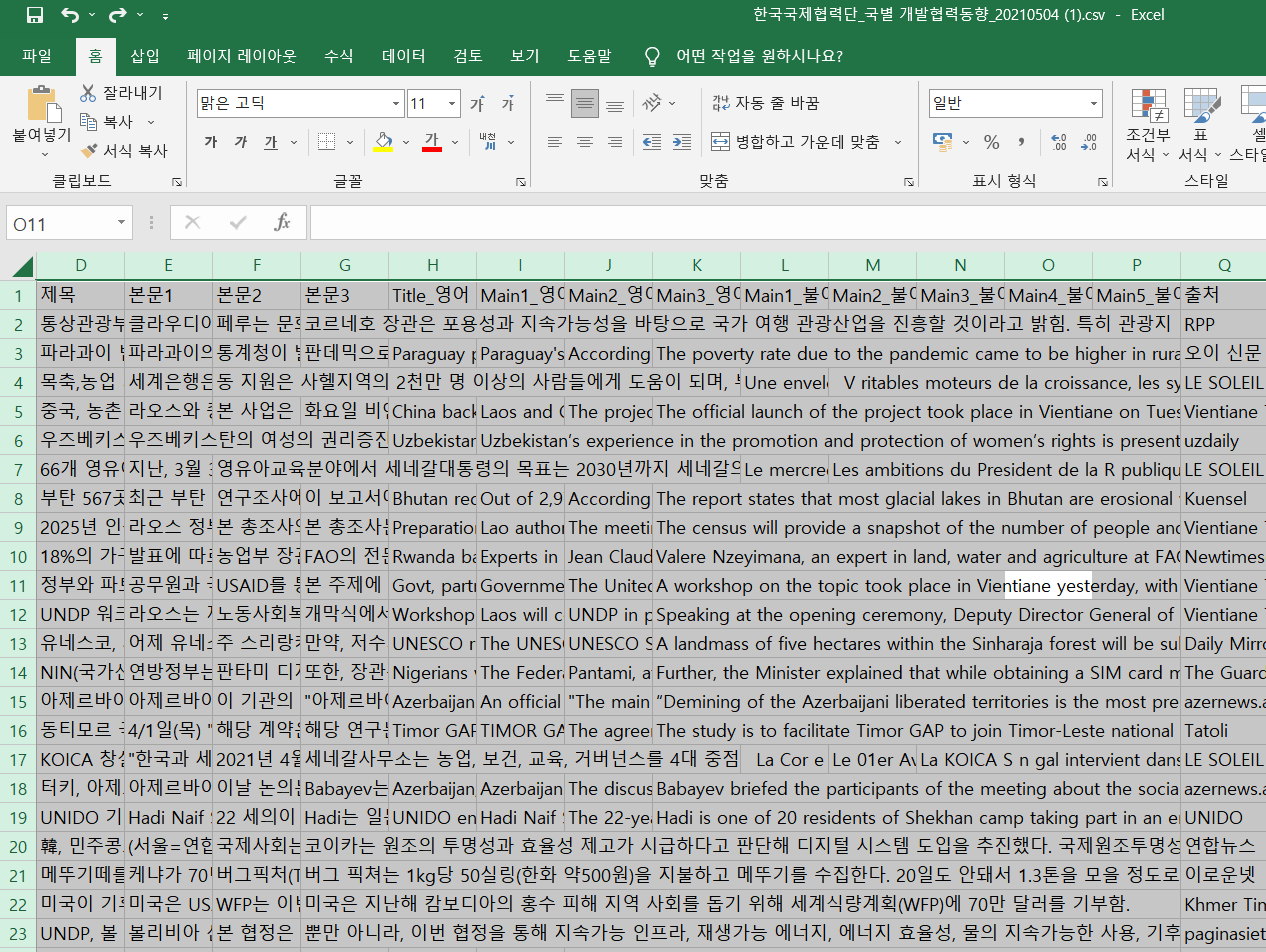
Task: Open fill color palette dropdown arrow
Action: pos(406,142)
